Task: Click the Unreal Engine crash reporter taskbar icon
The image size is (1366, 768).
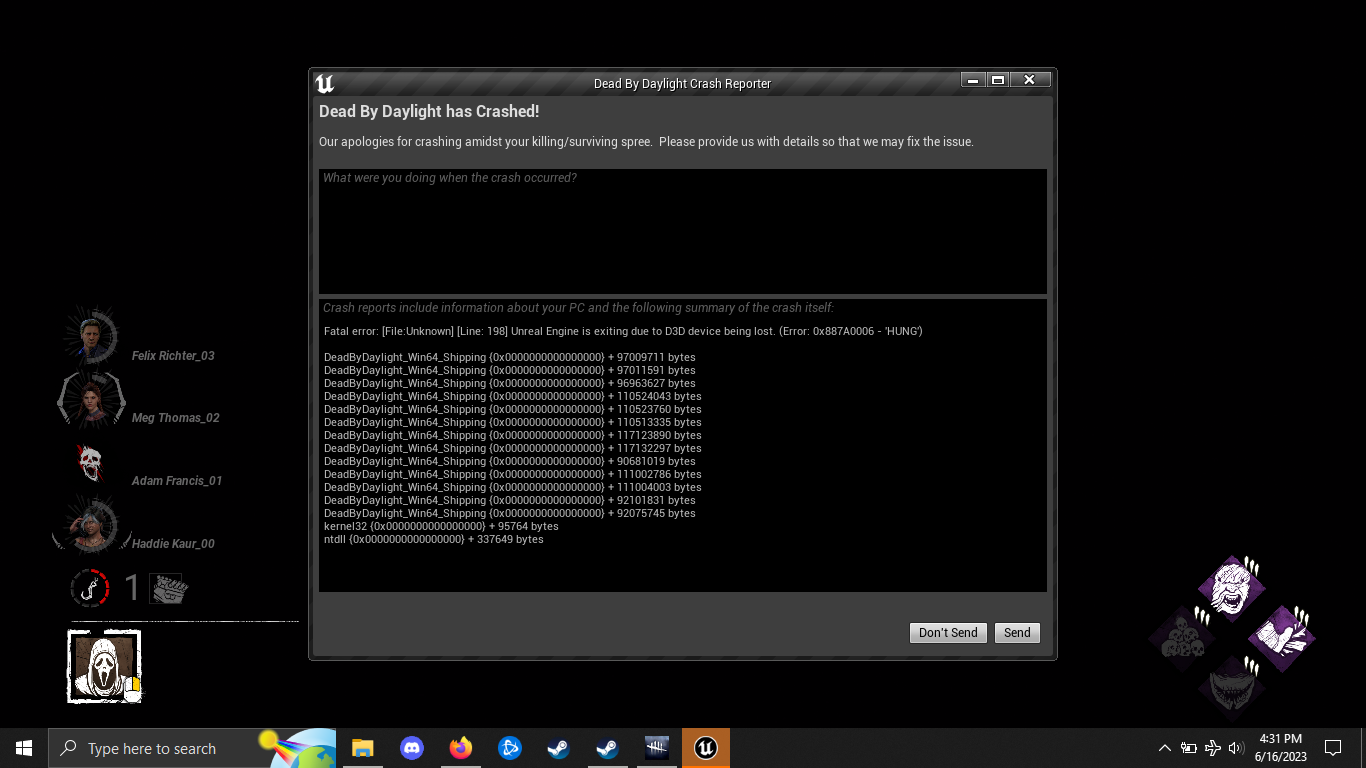Action: point(706,748)
